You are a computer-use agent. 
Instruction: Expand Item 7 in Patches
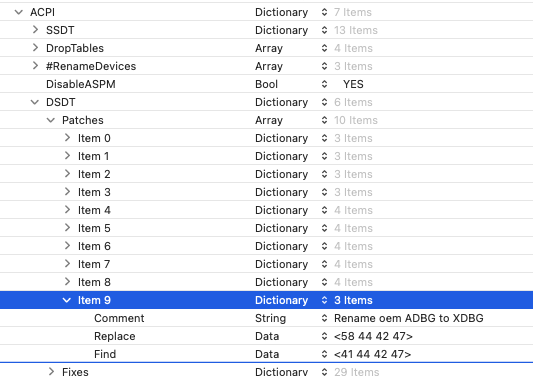67,264
